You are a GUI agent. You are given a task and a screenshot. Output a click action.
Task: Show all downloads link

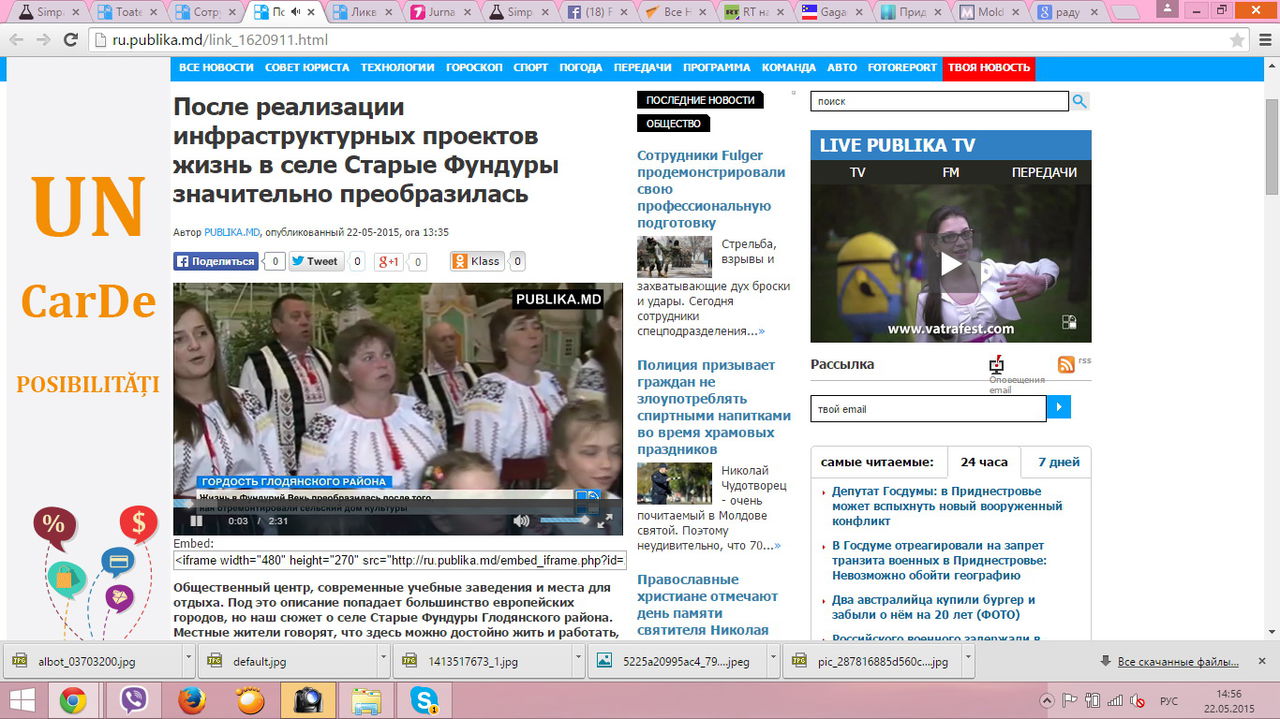(1177, 662)
